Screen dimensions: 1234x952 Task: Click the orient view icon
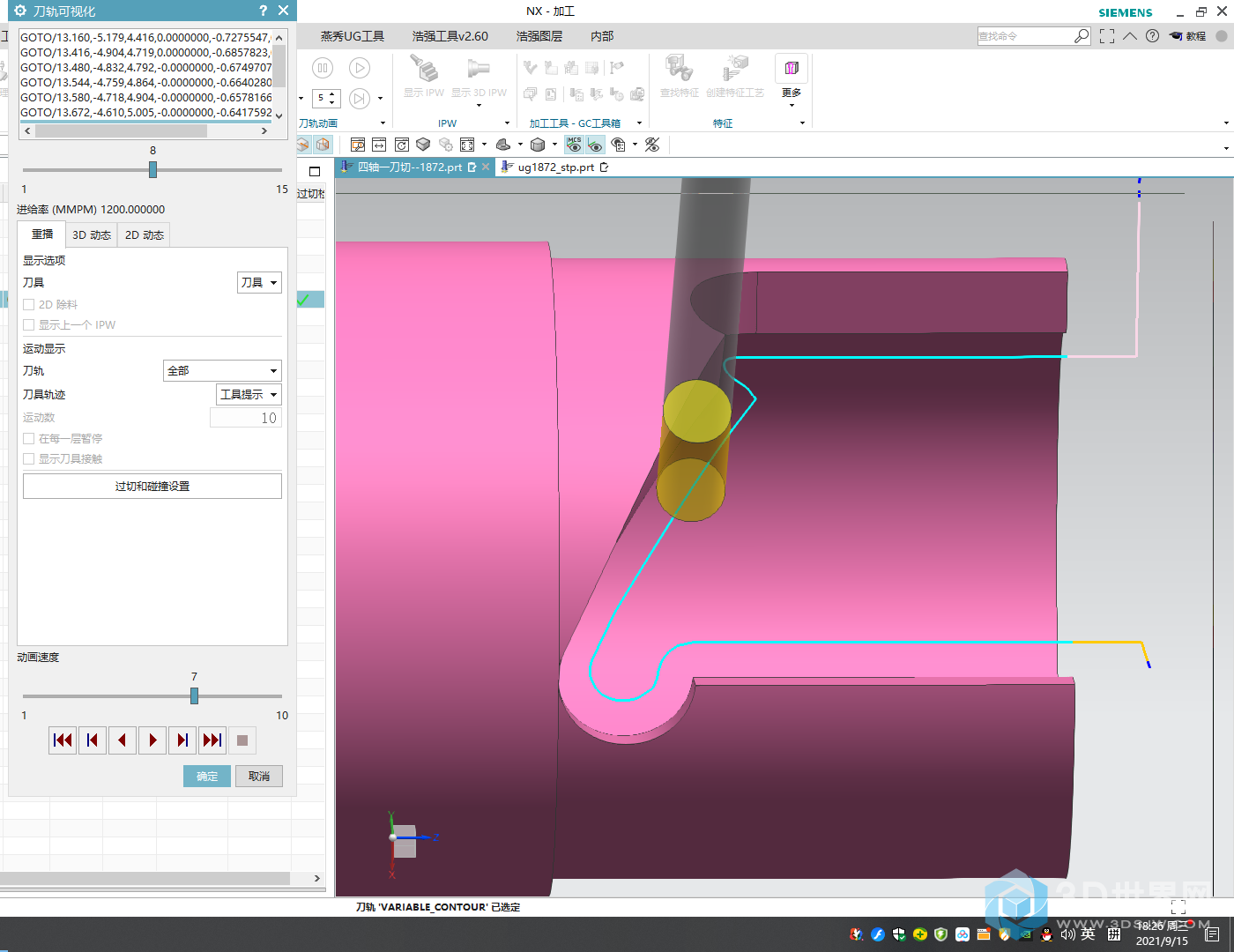503,145
